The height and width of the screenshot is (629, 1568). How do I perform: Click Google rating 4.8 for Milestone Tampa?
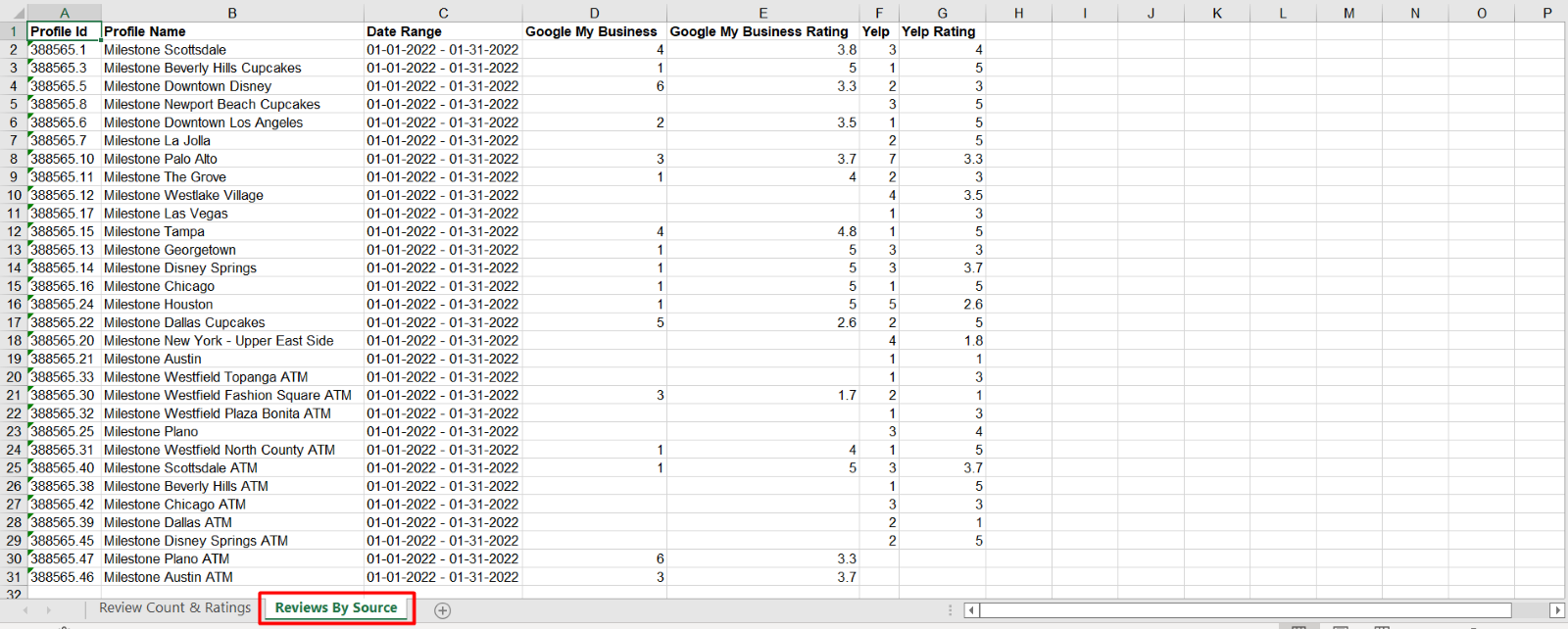[763, 231]
